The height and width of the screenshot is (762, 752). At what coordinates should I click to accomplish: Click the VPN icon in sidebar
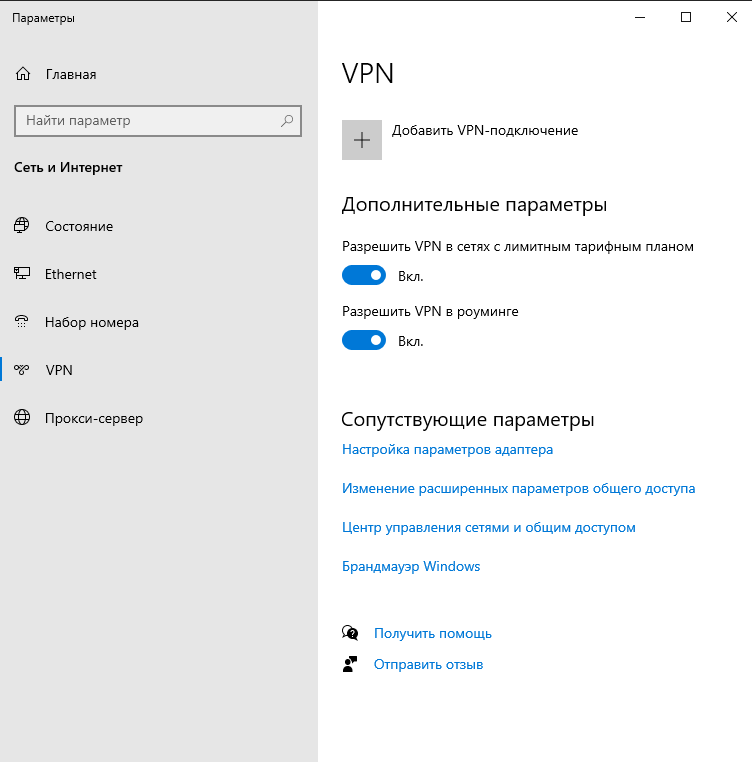tap(23, 370)
